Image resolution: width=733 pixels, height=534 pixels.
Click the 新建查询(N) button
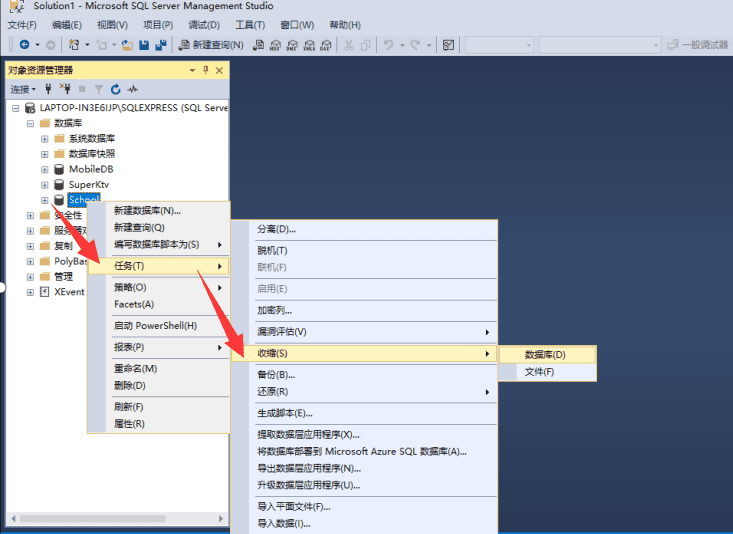211,45
